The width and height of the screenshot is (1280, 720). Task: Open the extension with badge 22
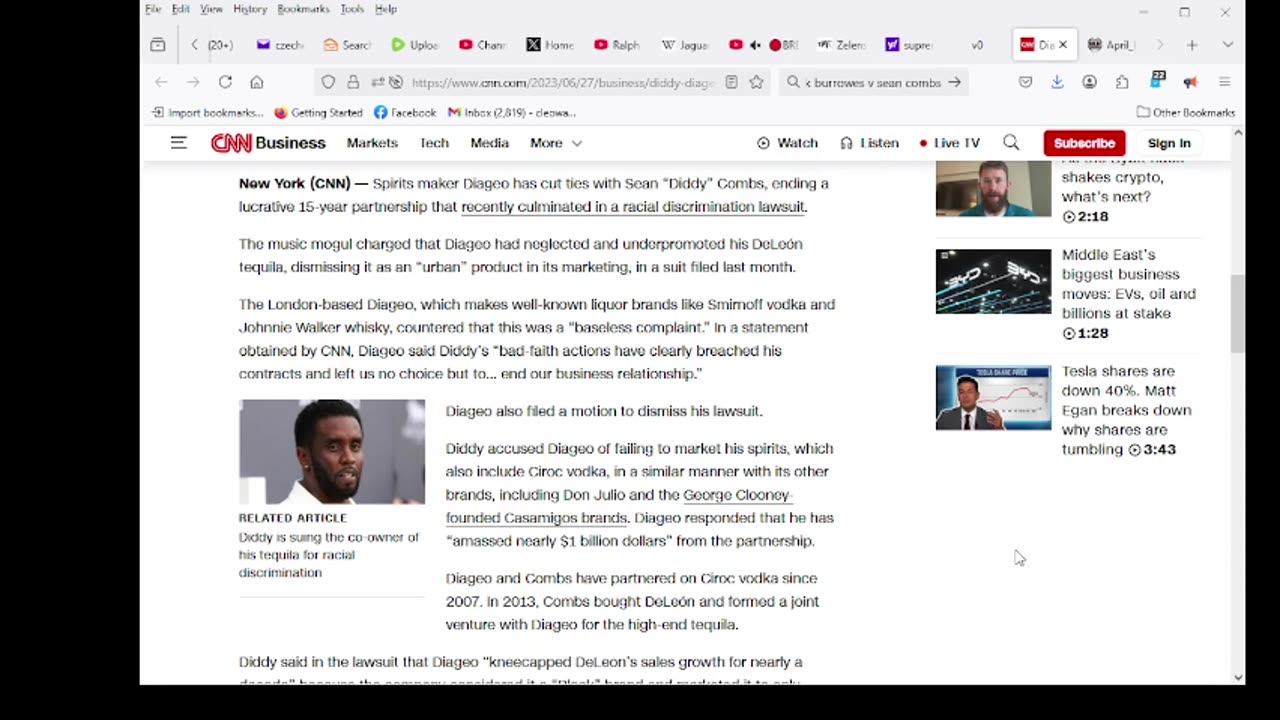coord(1158,80)
